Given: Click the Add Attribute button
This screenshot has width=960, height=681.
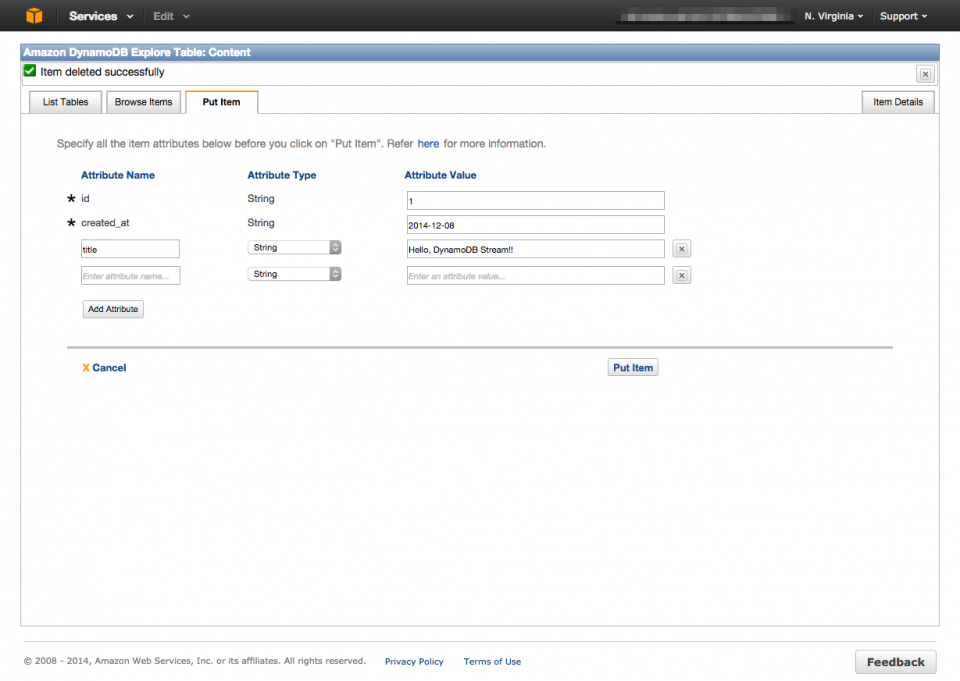Looking at the screenshot, I should (x=113, y=309).
